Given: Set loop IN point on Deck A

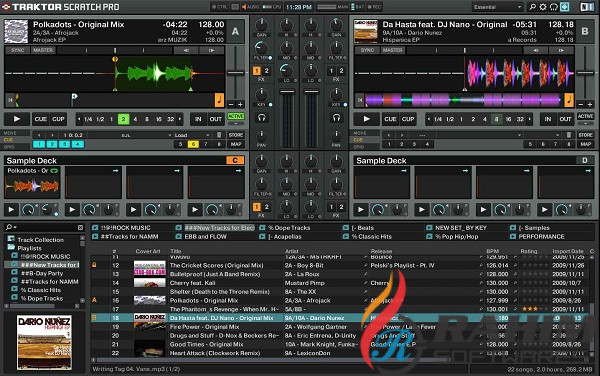Looking at the screenshot, I should [x=198, y=119].
